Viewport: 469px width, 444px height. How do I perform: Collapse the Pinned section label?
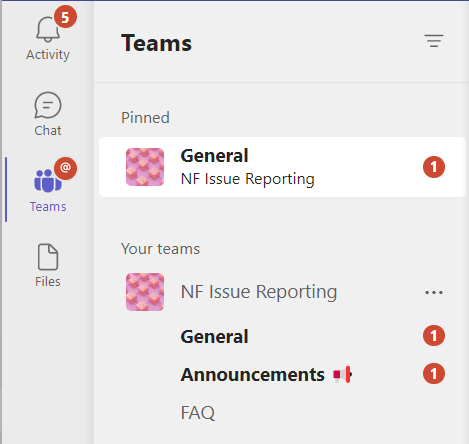pos(145,118)
